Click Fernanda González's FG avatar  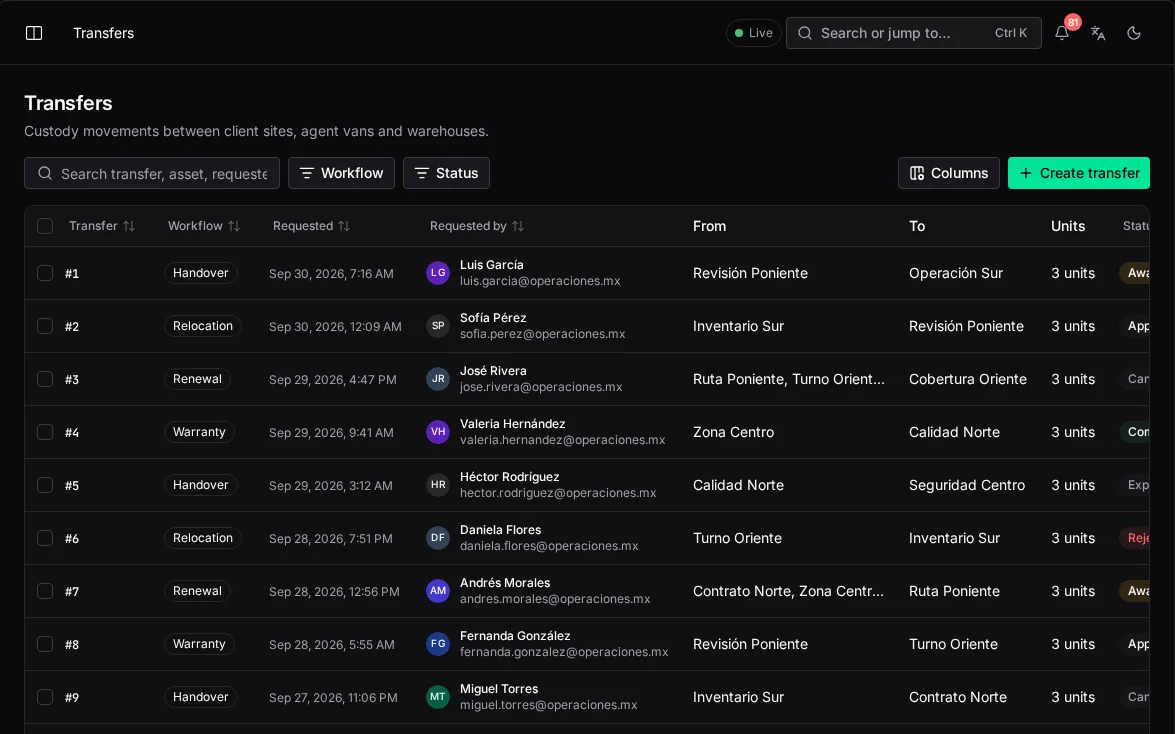(x=438, y=644)
